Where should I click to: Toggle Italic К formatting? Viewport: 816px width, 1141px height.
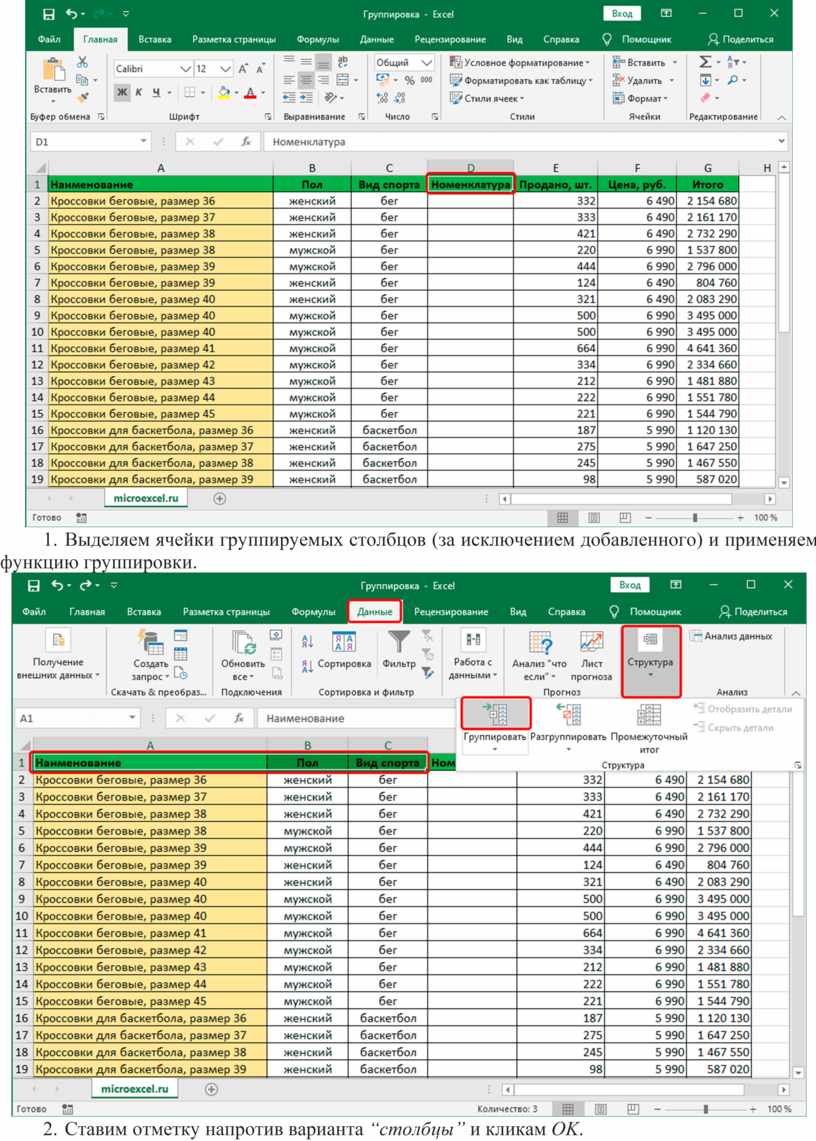(x=138, y=92)
